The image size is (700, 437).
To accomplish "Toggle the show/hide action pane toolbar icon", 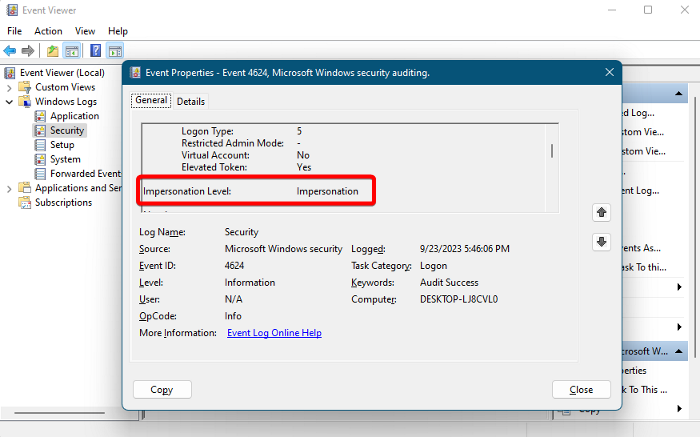I will (x=115, y=51).
